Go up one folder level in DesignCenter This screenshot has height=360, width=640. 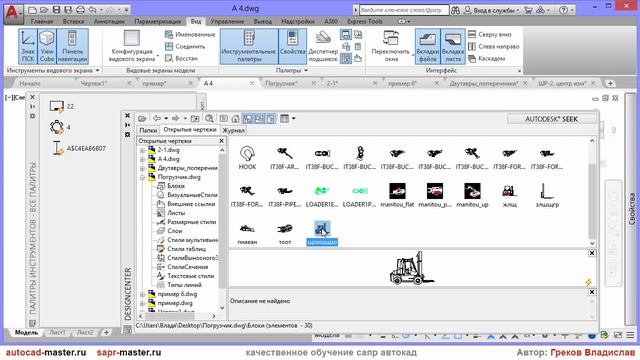click(x=195, y=119)
